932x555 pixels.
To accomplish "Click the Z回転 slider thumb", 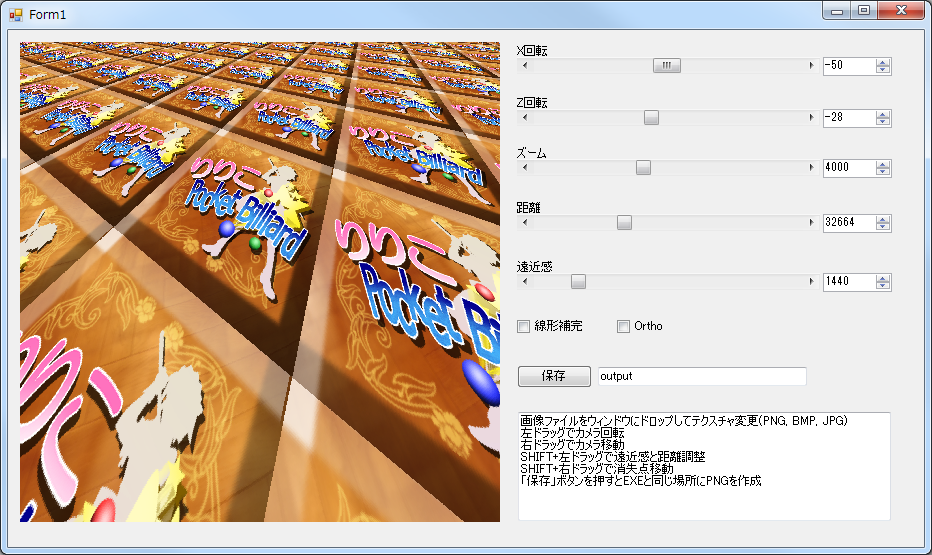I will click(651, 118).
